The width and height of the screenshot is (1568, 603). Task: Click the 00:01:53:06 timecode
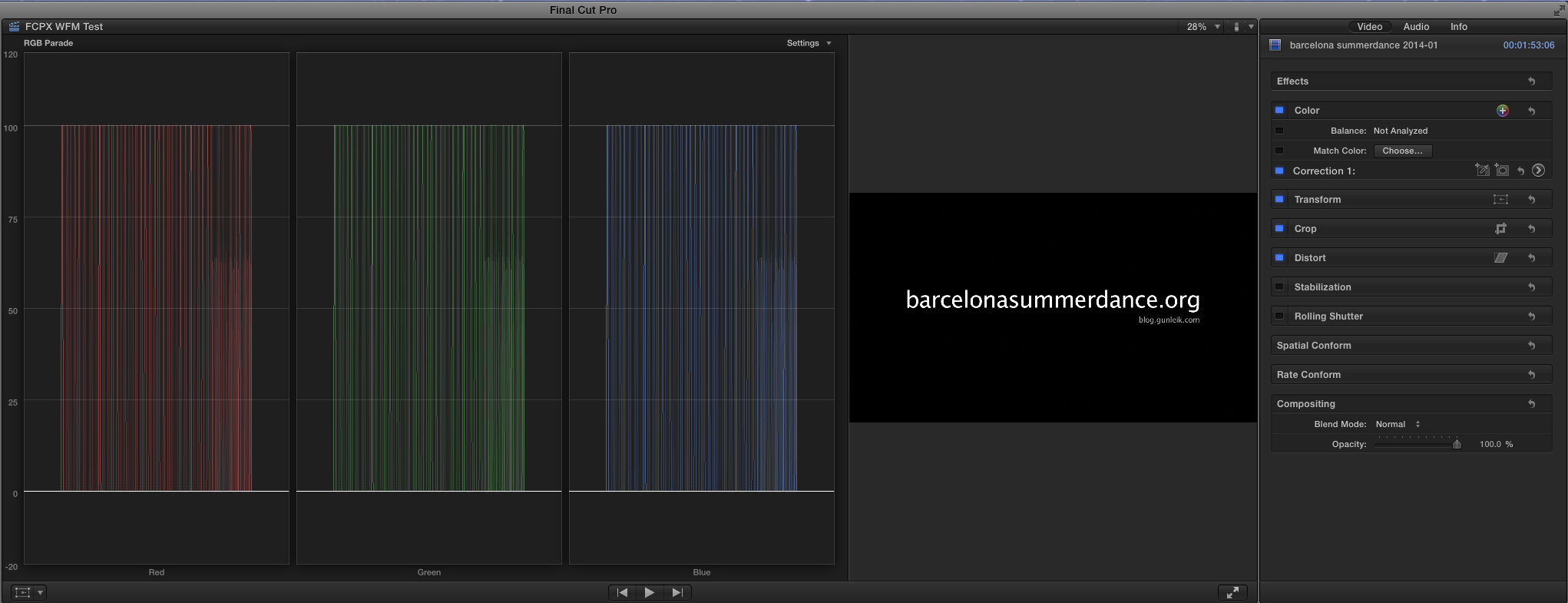1528,45
